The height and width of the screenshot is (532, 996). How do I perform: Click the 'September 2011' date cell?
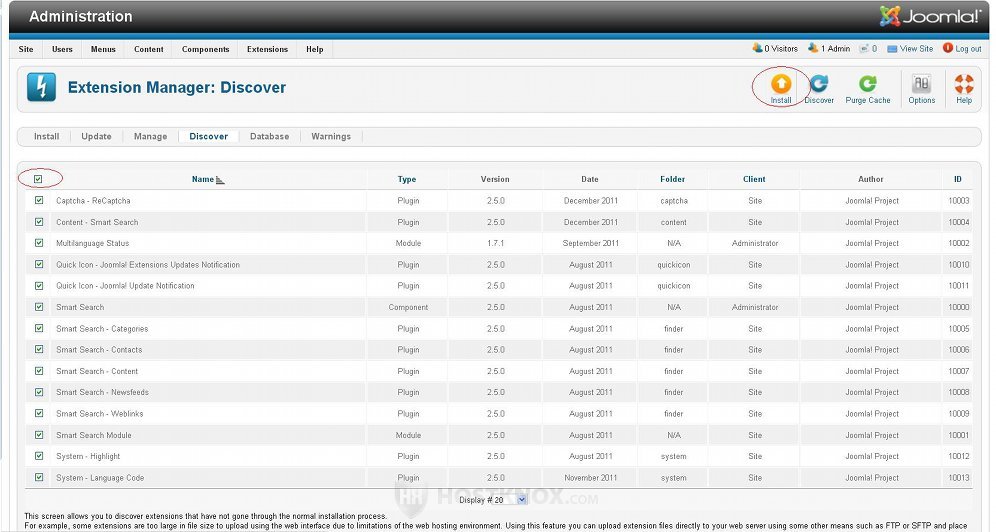[x=591, y=243]
